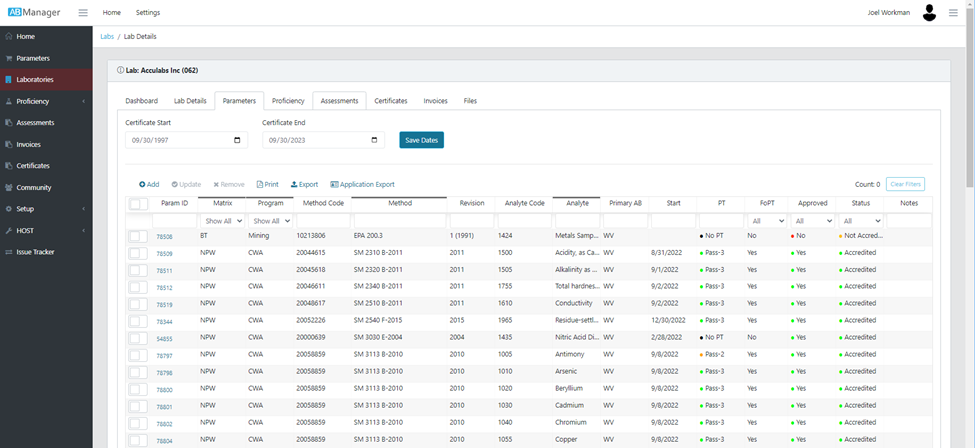Viewport: 975px width, 448px height.
Task: Switch to the Invoices tab
Action: (435, 101)
